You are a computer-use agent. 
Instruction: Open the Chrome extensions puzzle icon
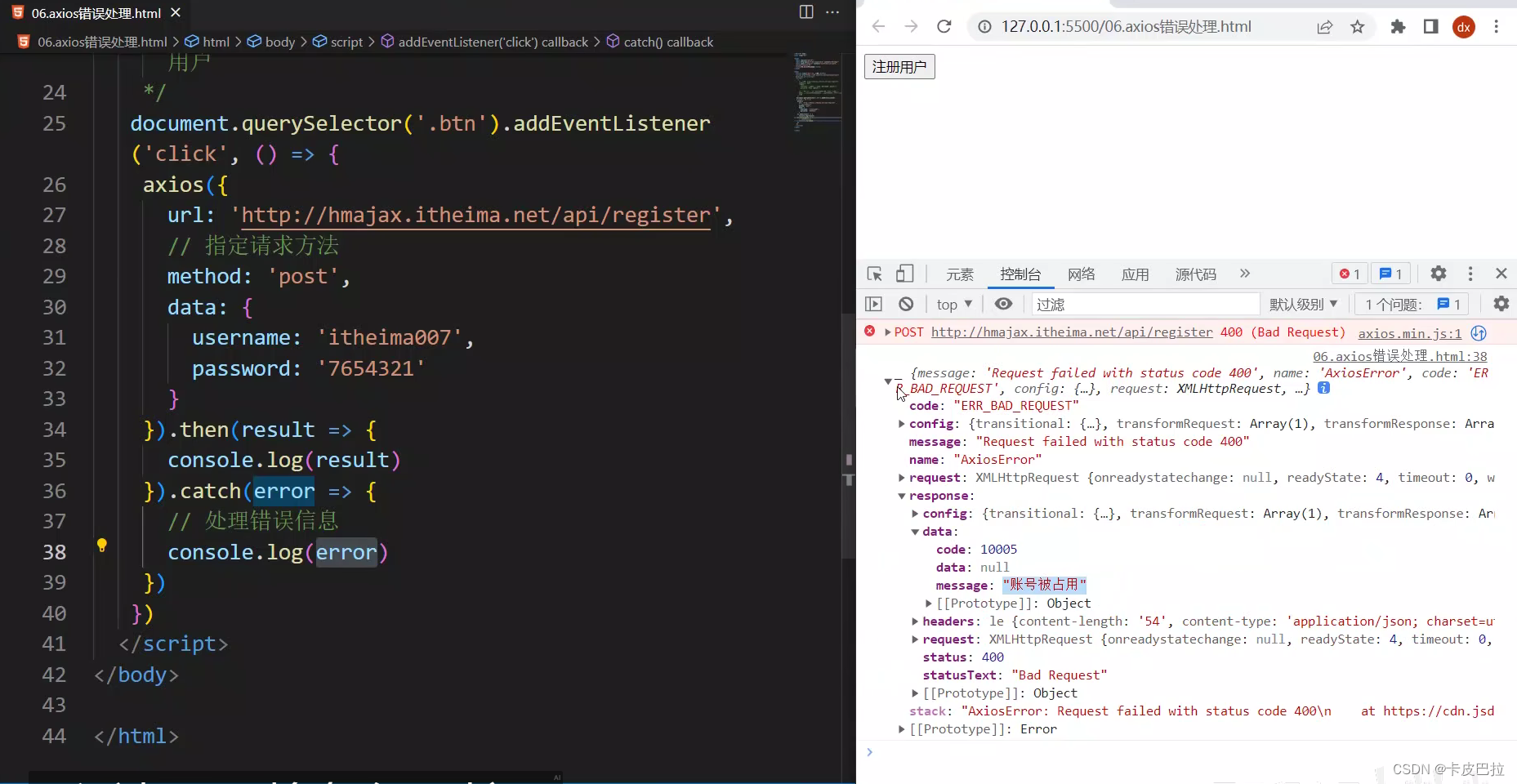[x=1398, y=26]
